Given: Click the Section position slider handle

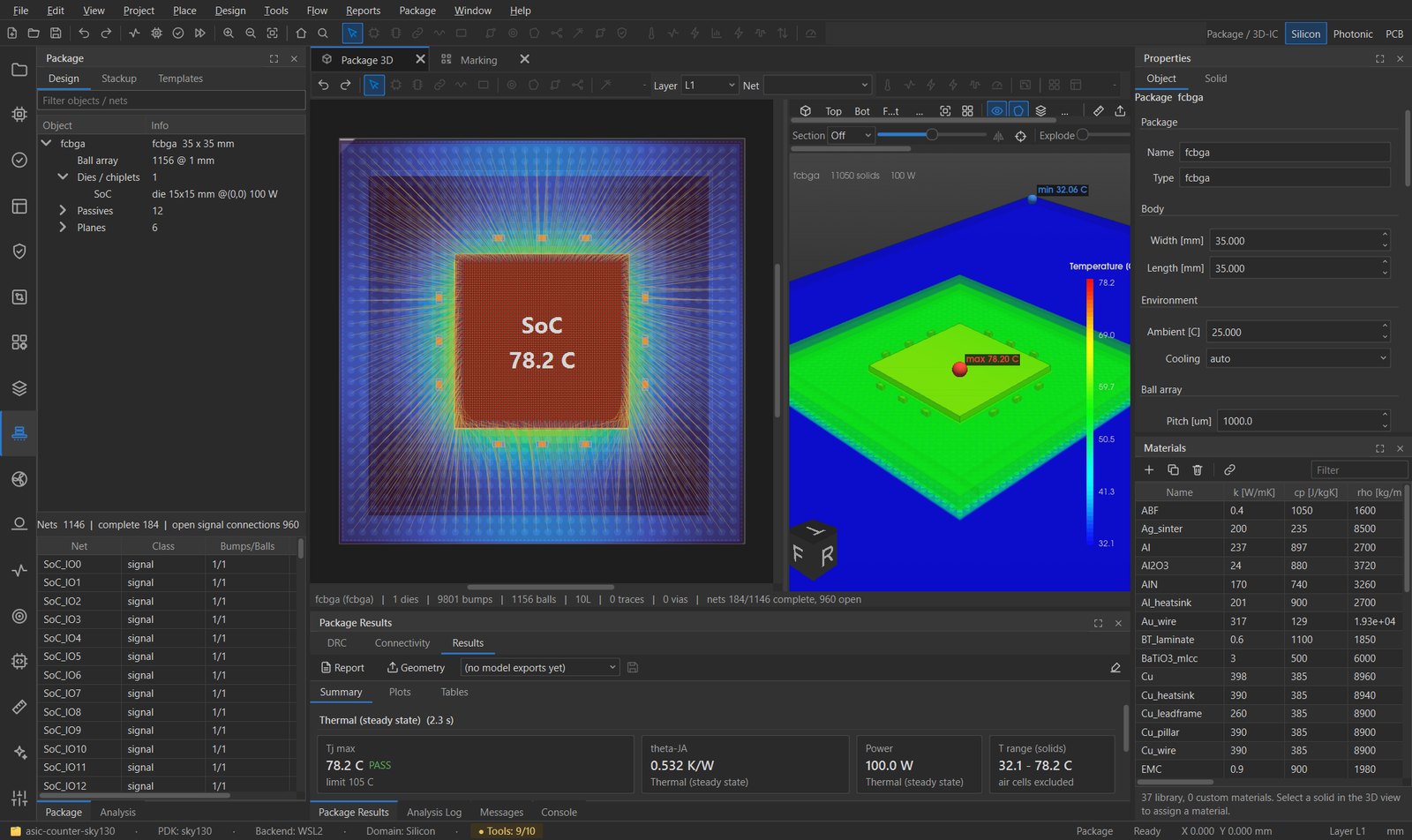Looking at the screenshot, I should tap(932, 135).
